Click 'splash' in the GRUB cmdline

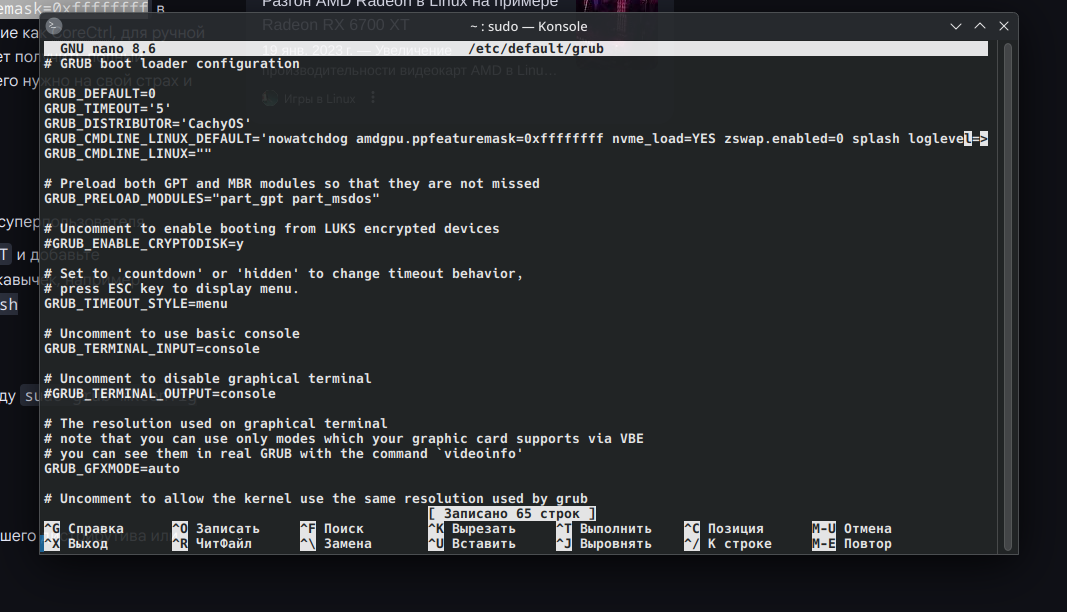(876, 138)
